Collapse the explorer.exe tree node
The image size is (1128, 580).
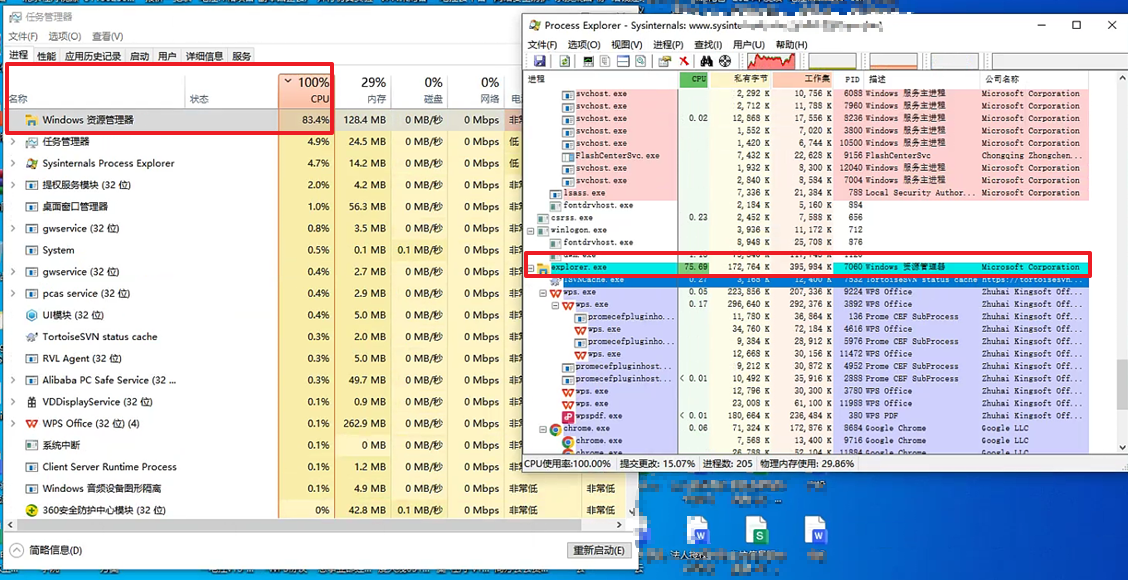tap(531, 268)
